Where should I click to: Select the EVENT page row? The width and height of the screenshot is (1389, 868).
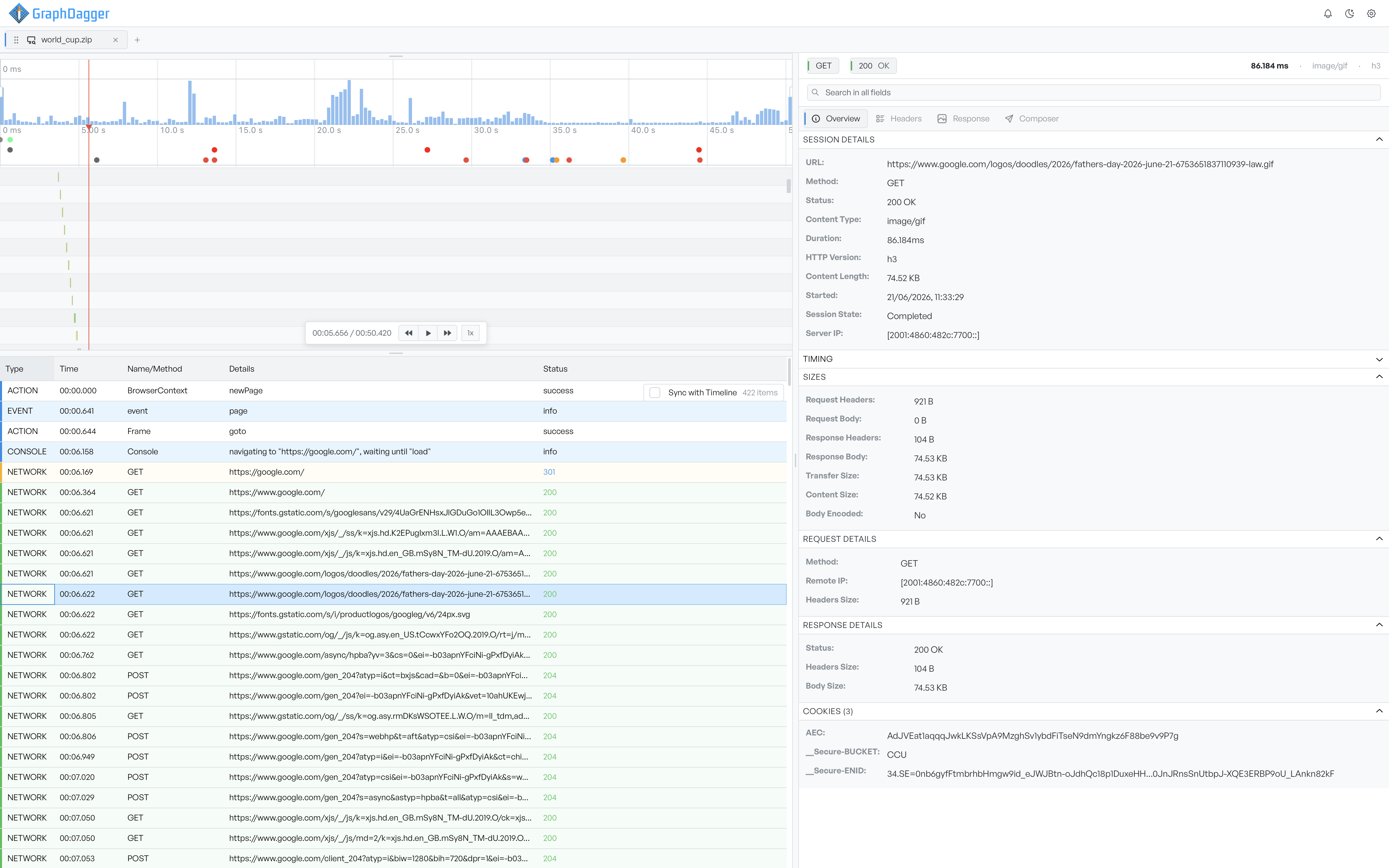click(393, 411)
